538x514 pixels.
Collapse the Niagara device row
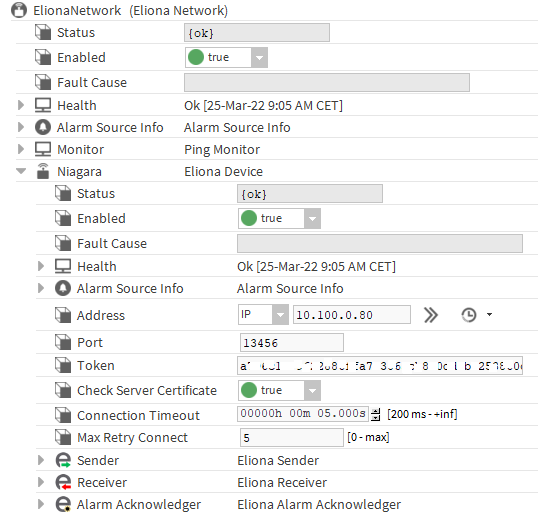(x=21, y=171)
